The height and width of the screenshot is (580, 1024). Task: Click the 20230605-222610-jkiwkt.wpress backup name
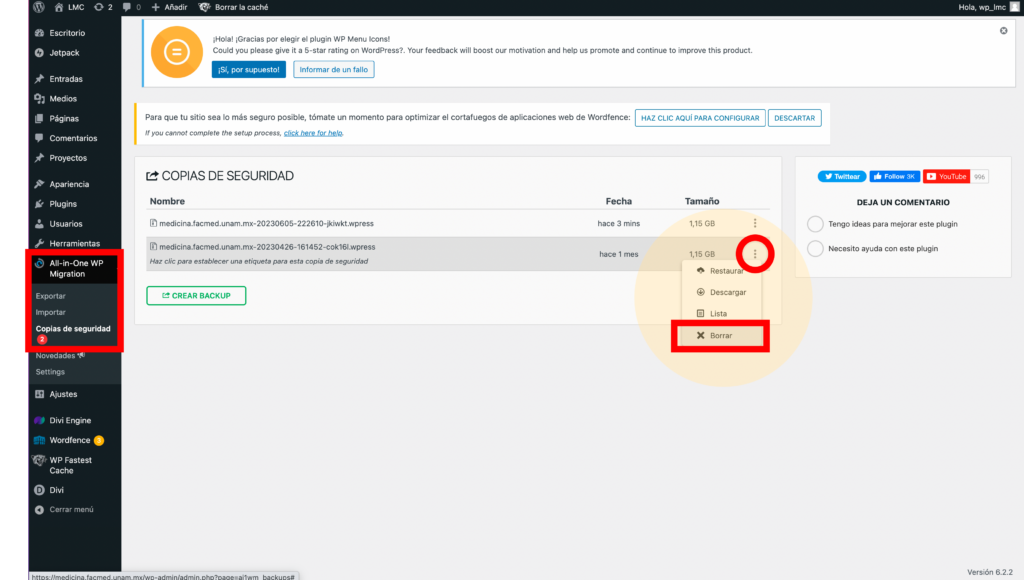(x=266, y=223)
